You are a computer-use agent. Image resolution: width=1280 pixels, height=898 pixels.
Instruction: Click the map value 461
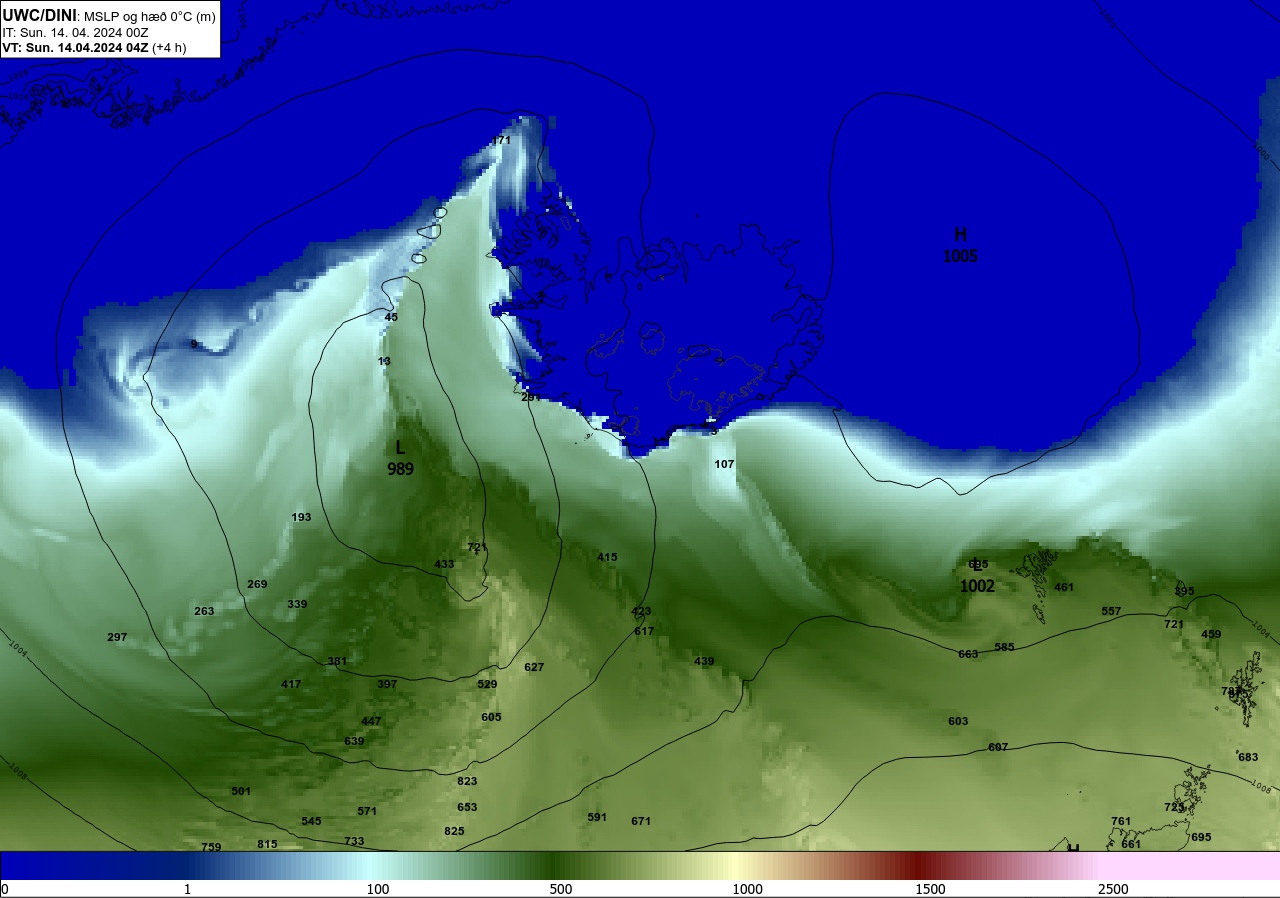pos(1064,587)
